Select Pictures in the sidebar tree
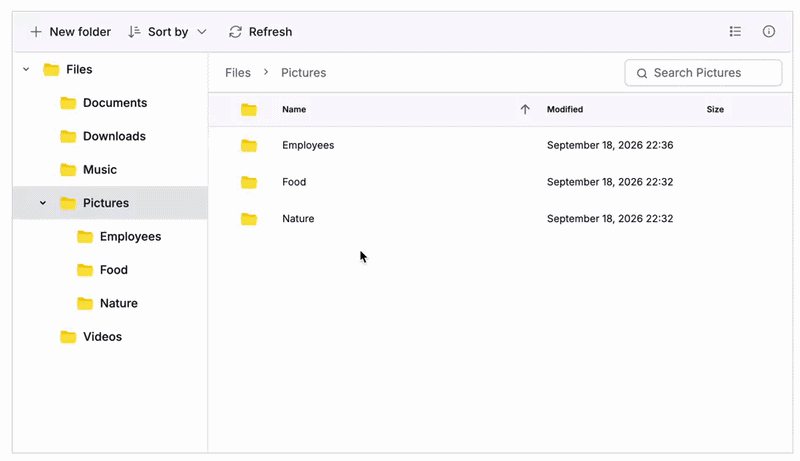The width and height of the screenshot is (800, 461). click(110, 203)
